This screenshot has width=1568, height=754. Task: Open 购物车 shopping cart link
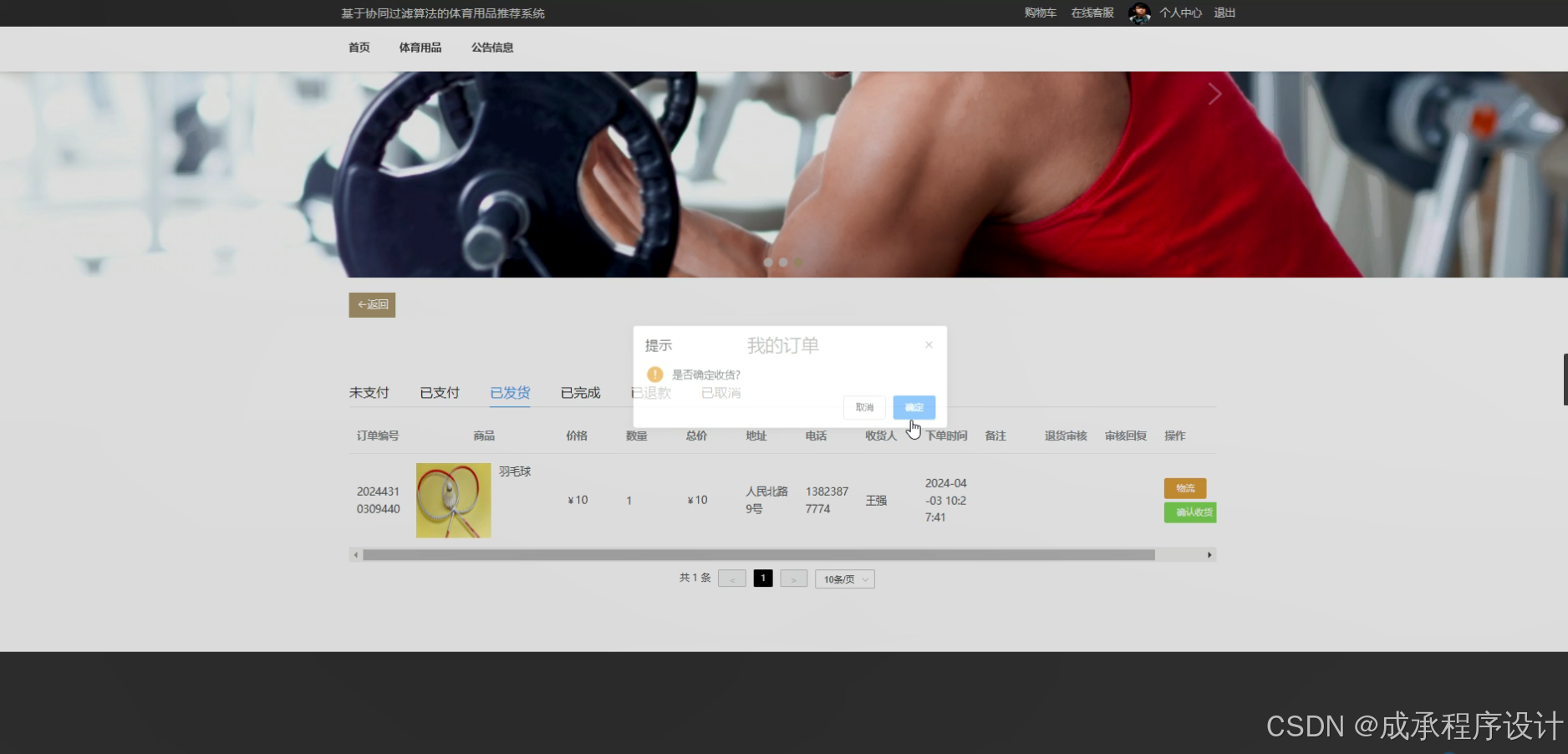1041,13
